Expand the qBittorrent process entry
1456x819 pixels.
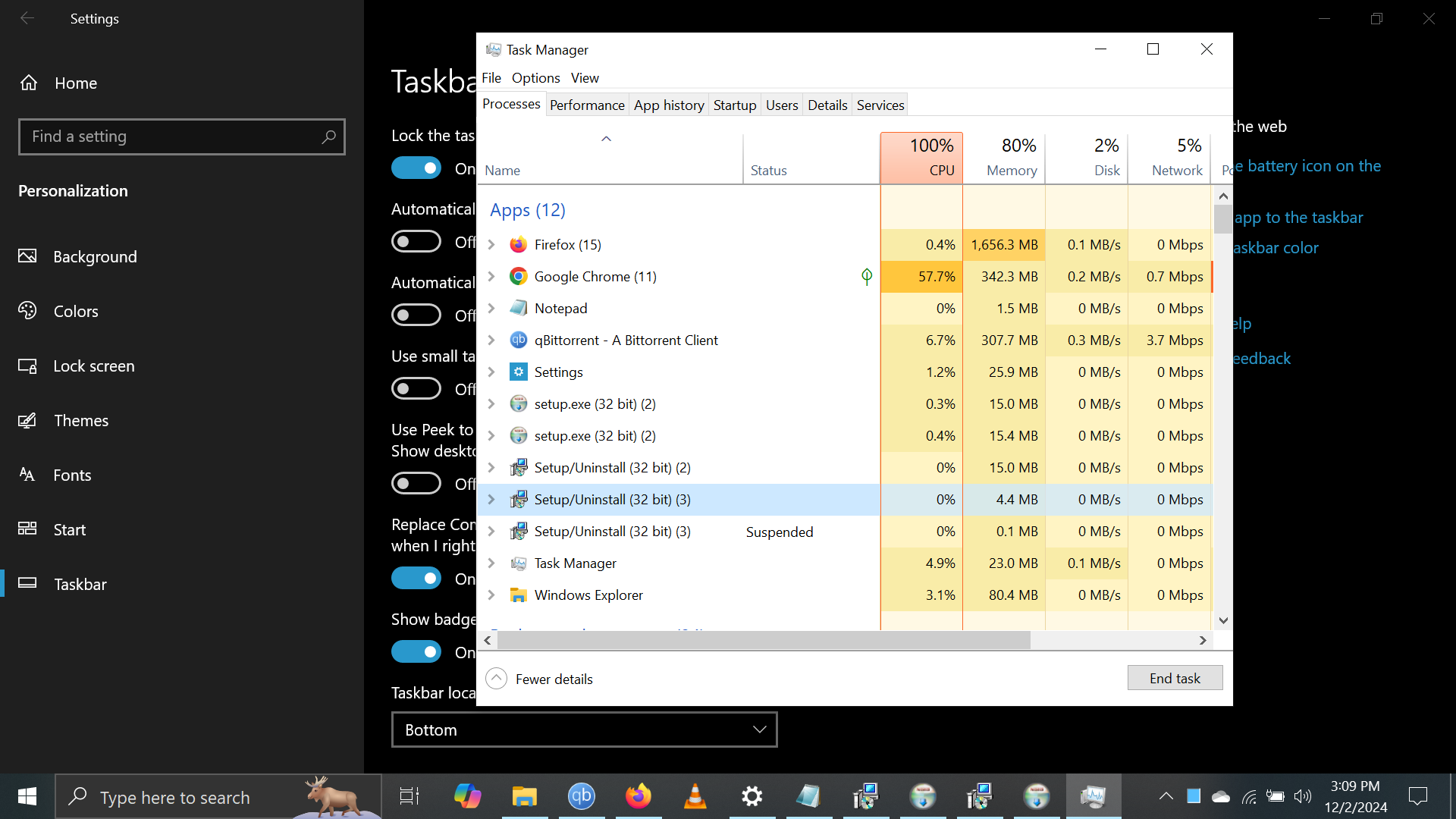pos(491,340)
